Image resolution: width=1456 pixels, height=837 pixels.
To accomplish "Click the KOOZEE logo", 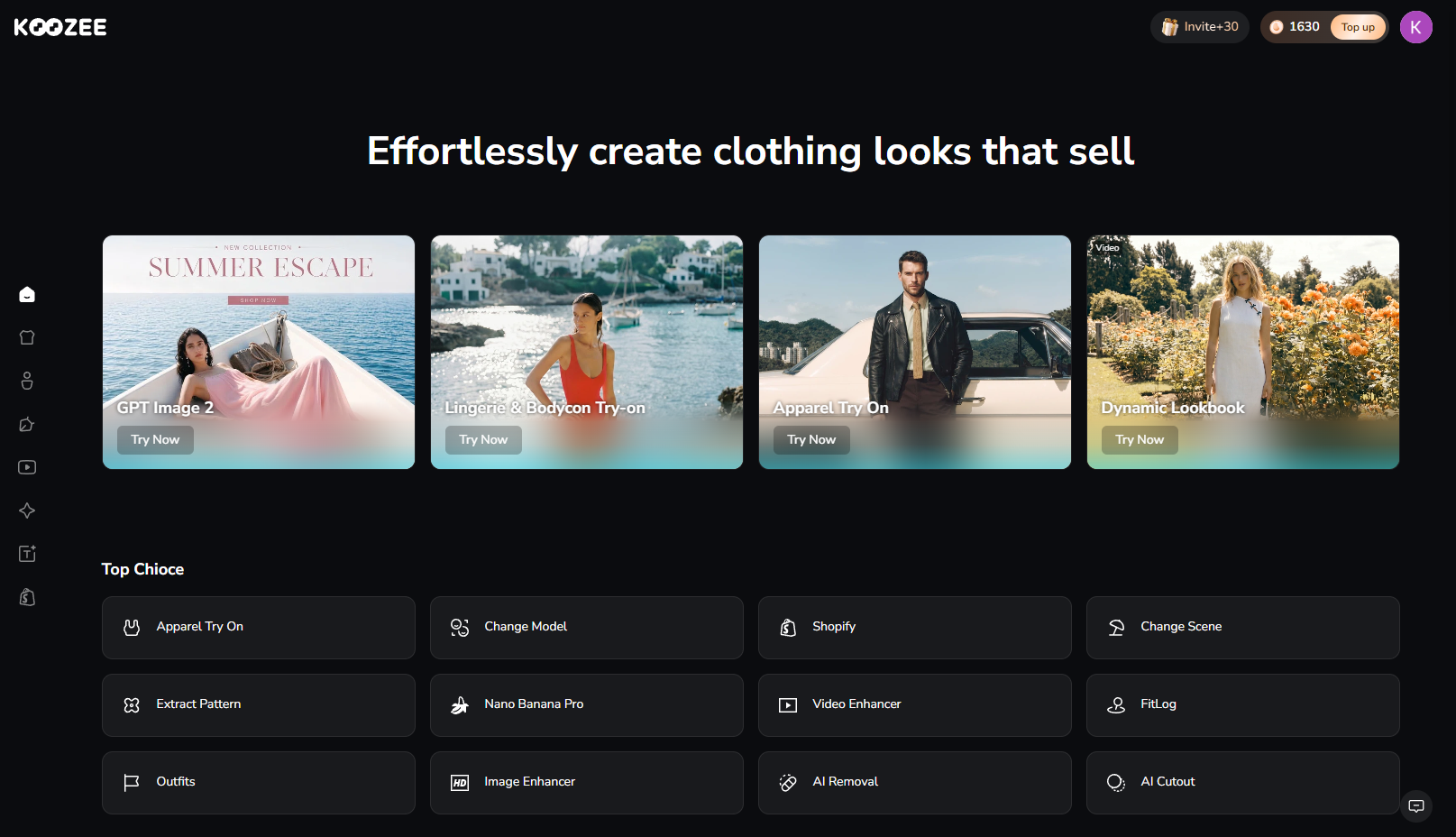I will tap(60, 27).
